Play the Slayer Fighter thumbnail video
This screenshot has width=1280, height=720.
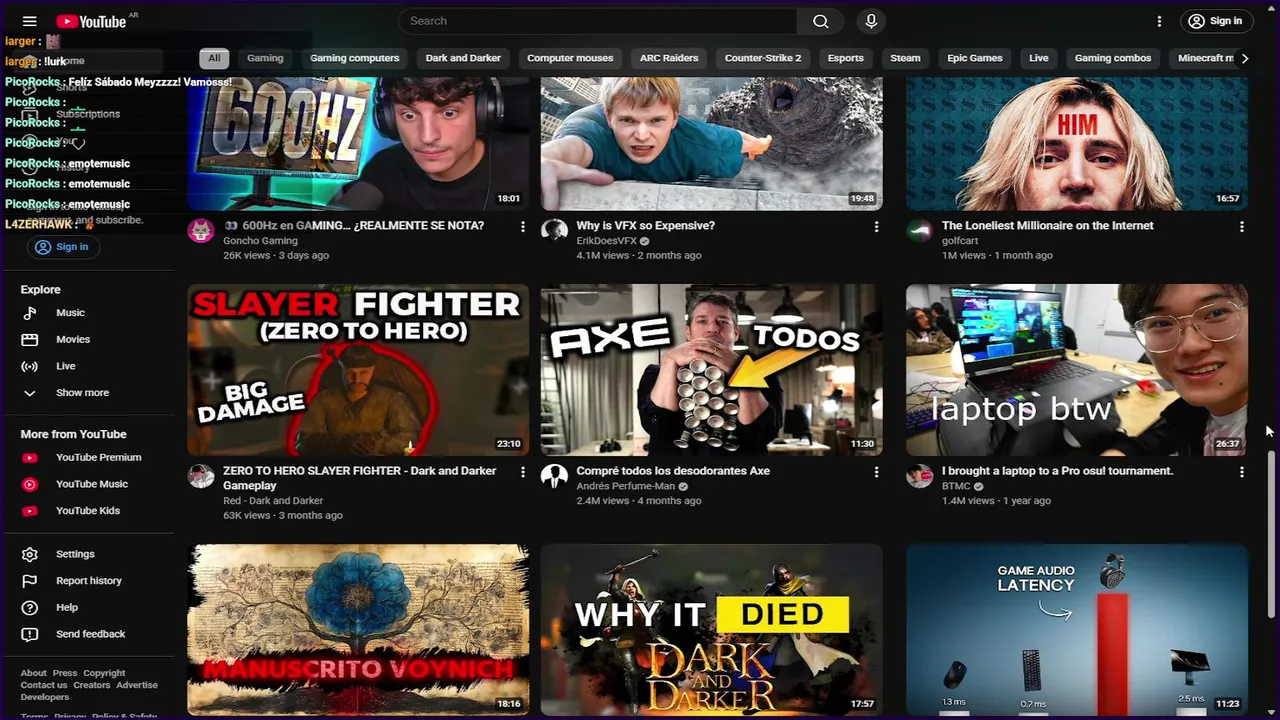pos(358,370)
